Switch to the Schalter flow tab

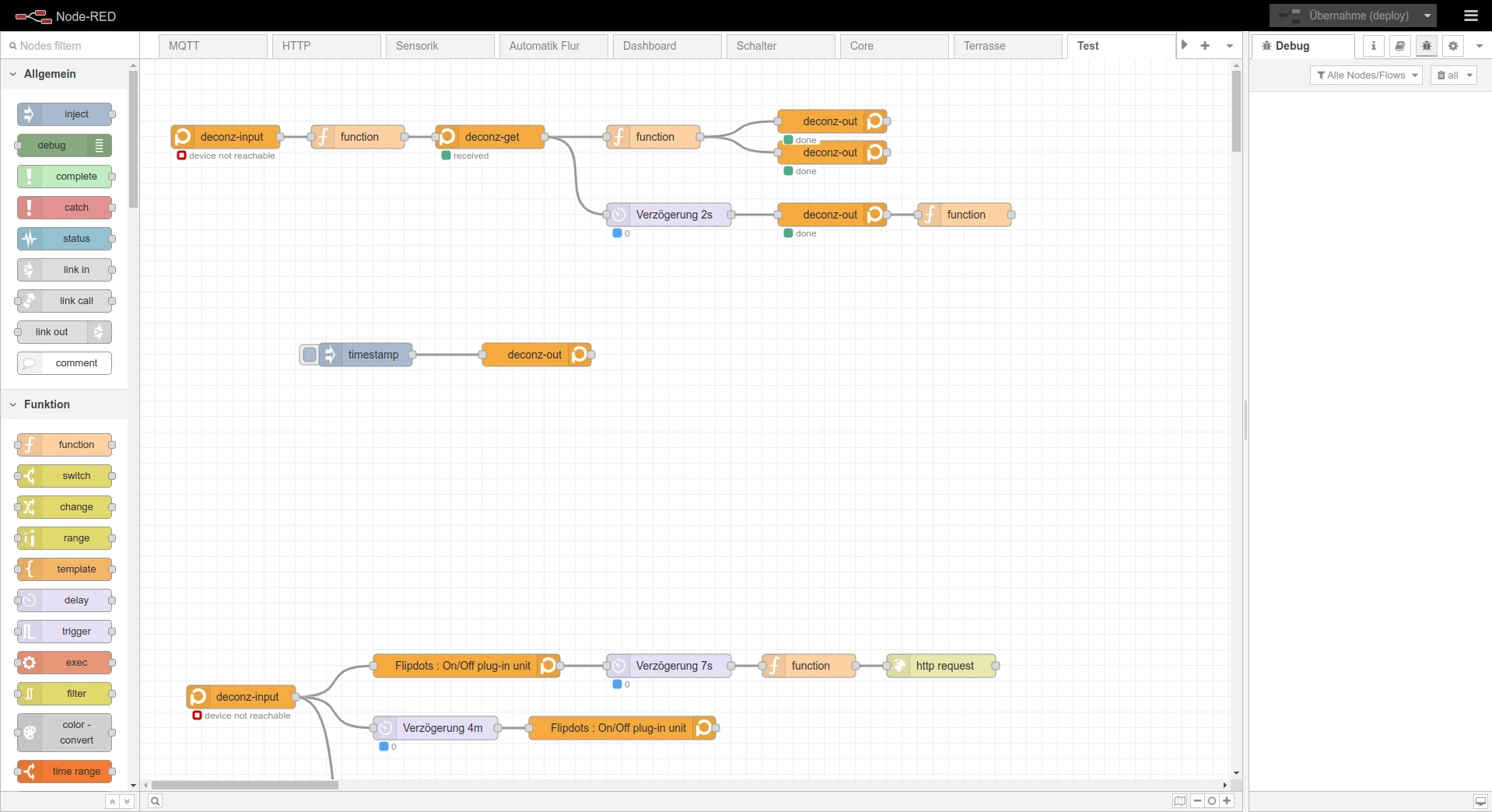(781, 46)
